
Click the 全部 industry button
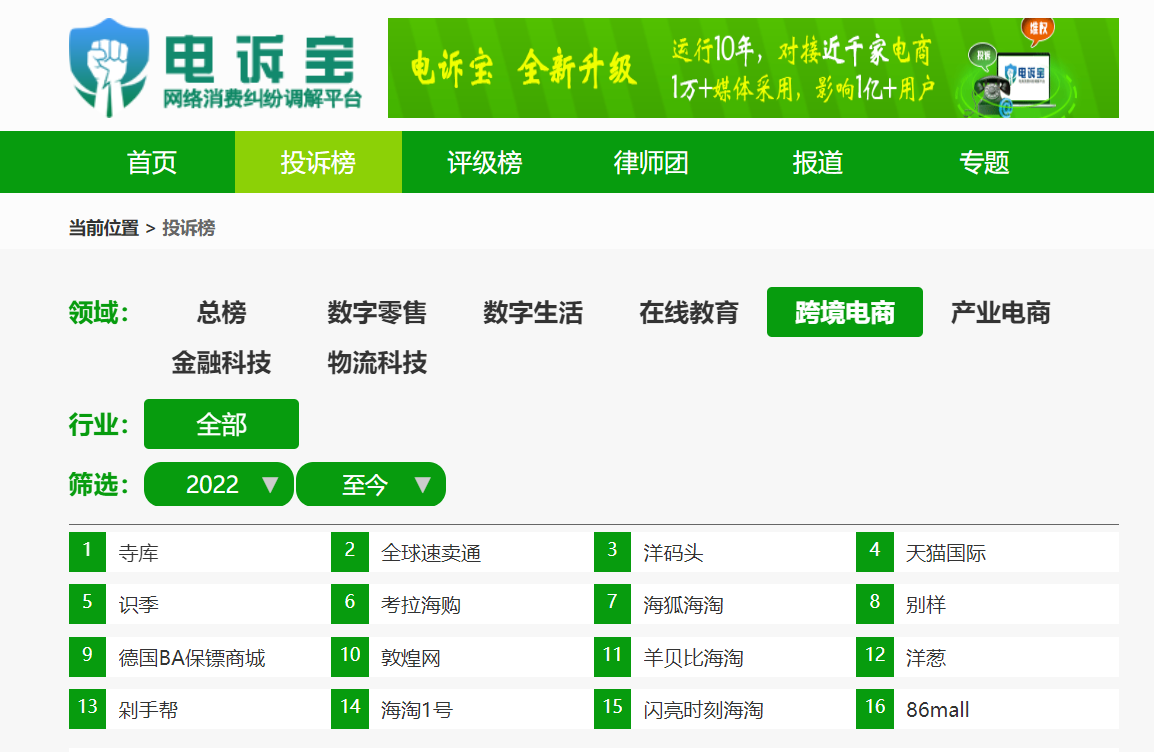222,424
